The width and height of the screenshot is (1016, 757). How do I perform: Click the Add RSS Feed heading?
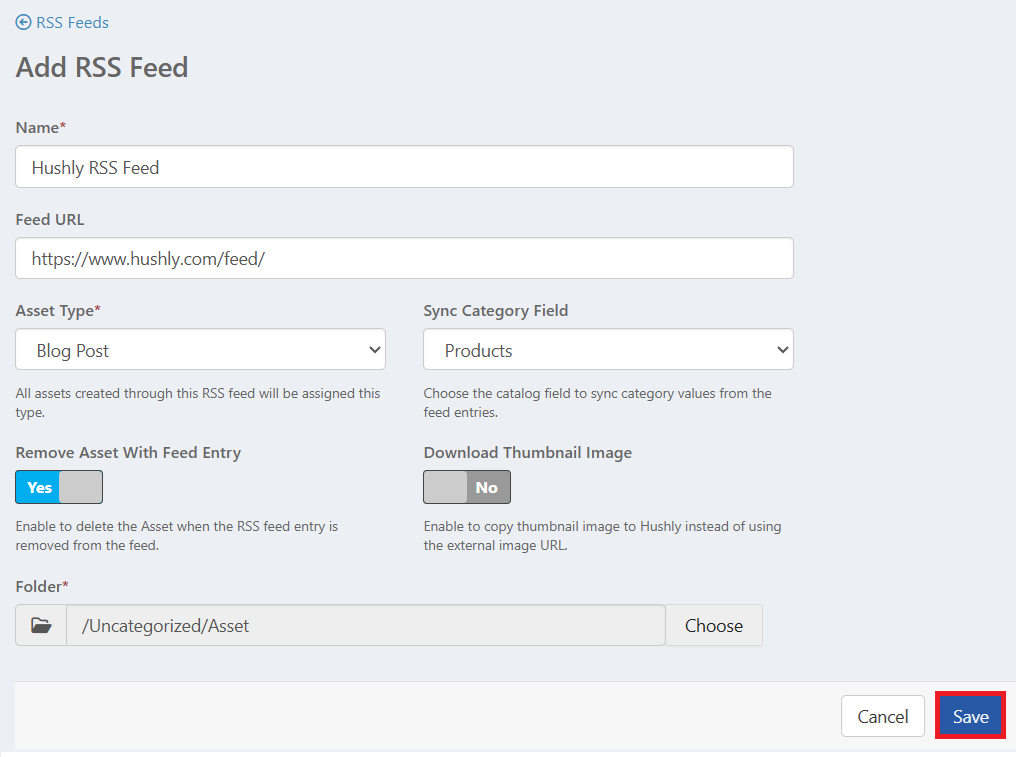click(102, 67)
